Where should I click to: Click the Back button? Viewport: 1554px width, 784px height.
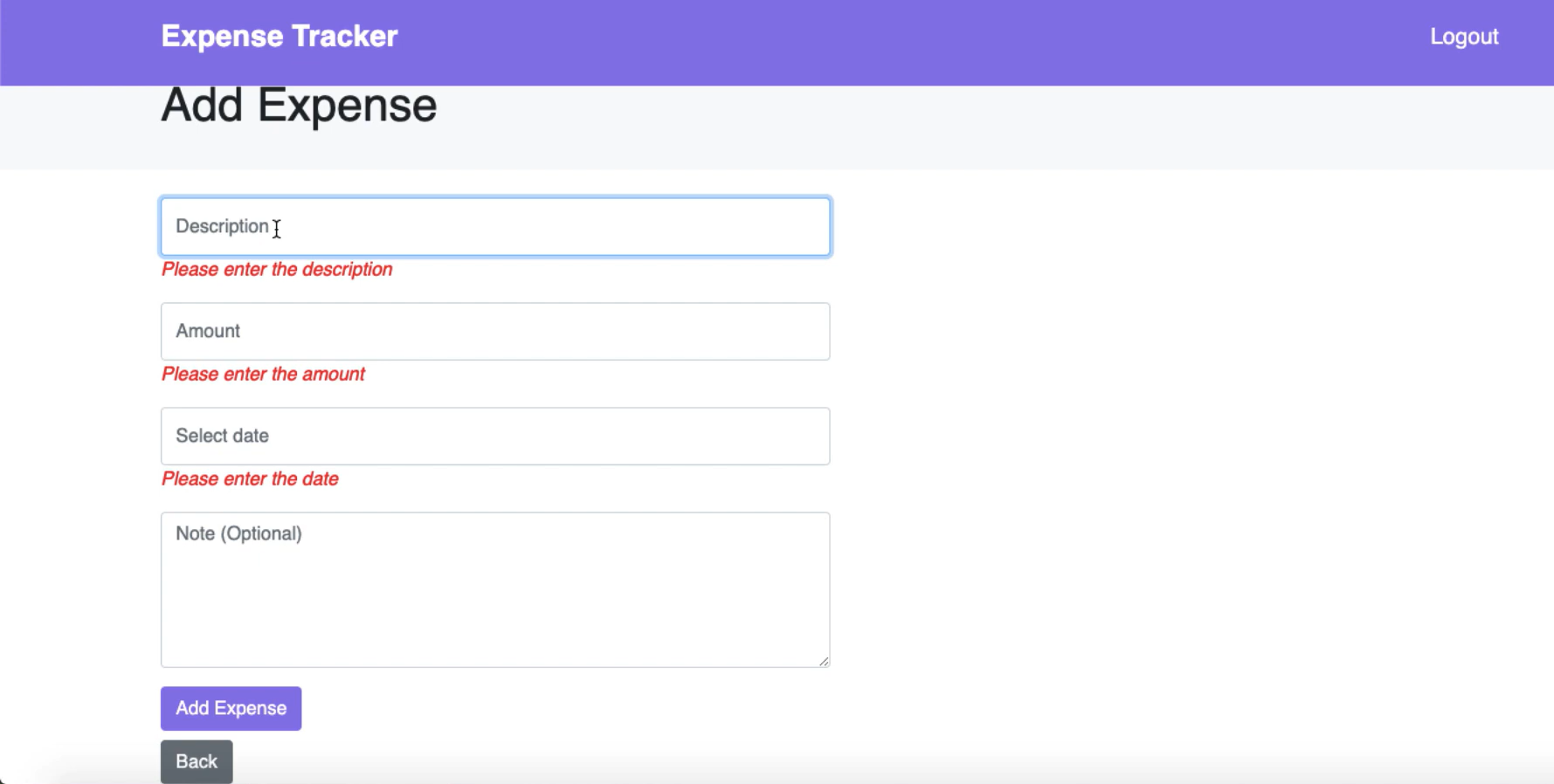[196, 760]
